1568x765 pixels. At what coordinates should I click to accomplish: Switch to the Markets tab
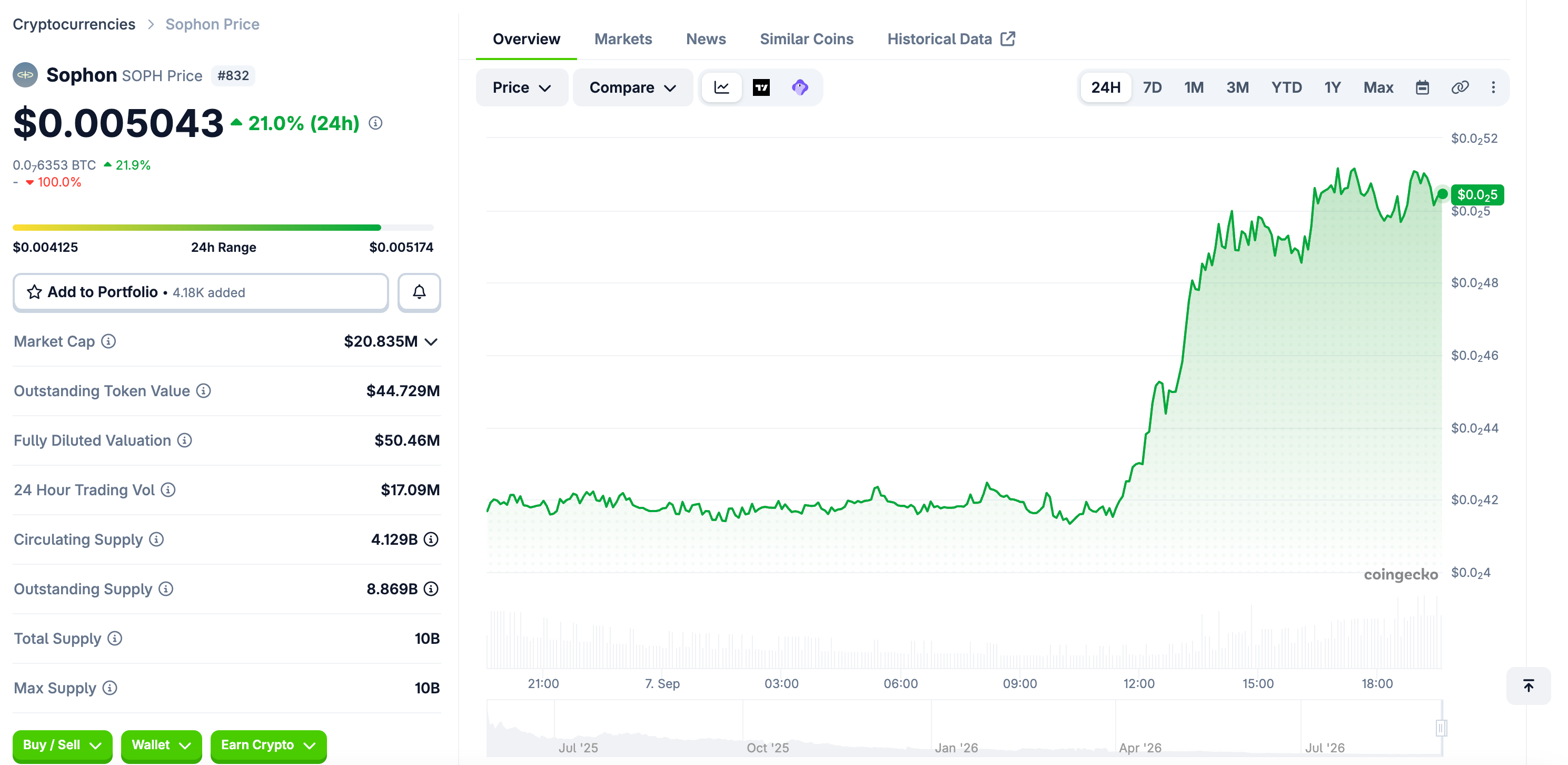point(623,39)
